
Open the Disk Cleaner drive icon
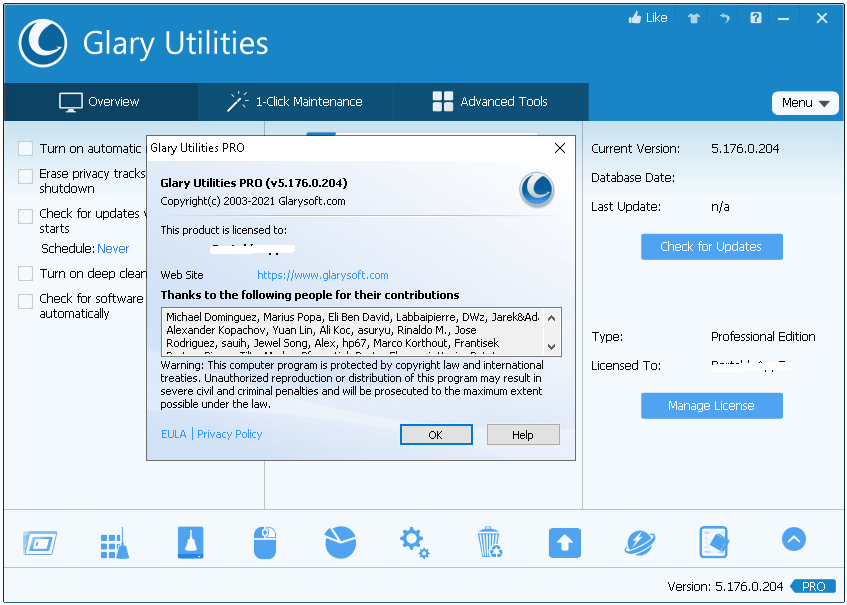191,542
